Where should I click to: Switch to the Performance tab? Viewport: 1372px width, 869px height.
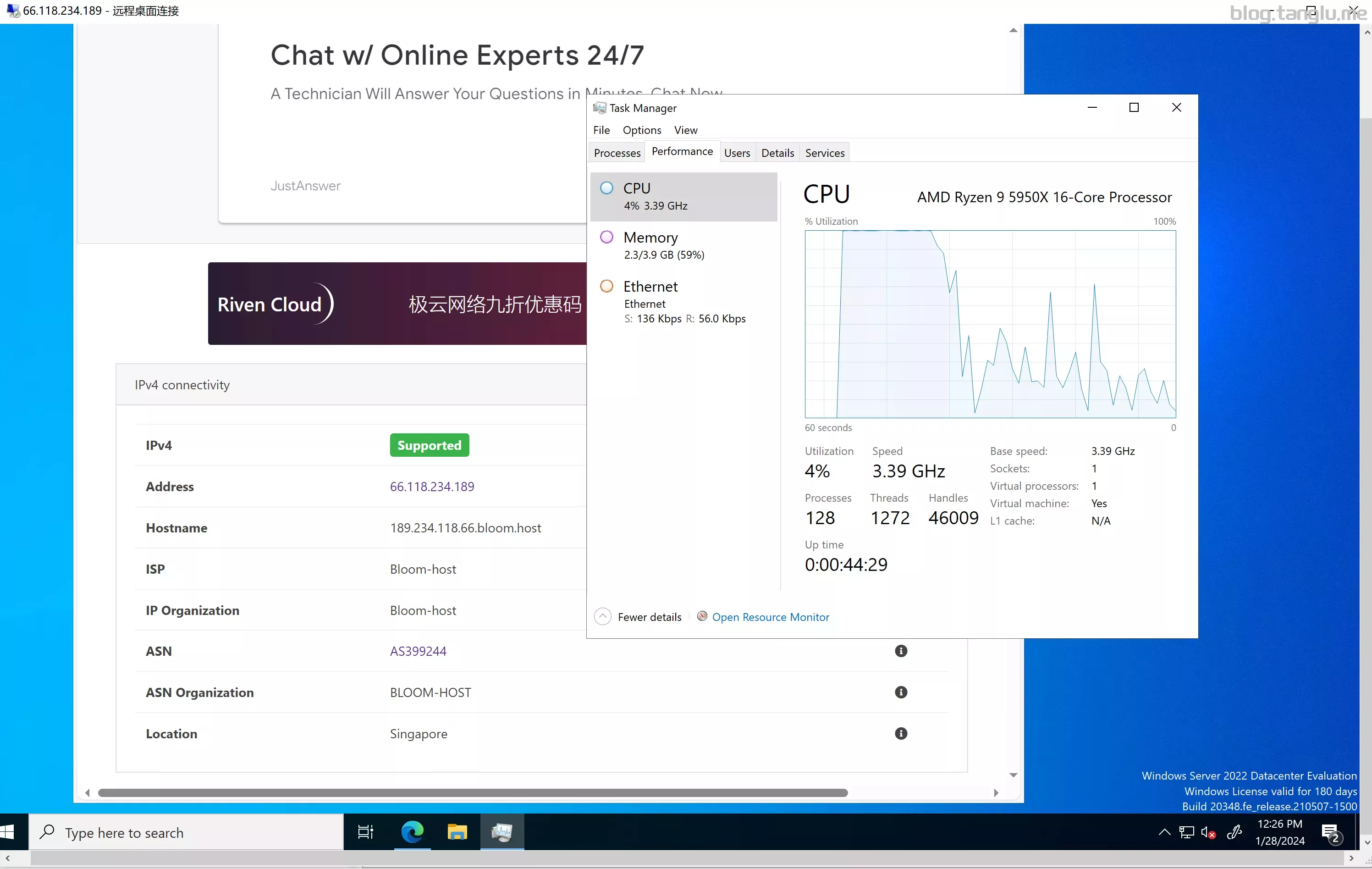click(682, 151)
